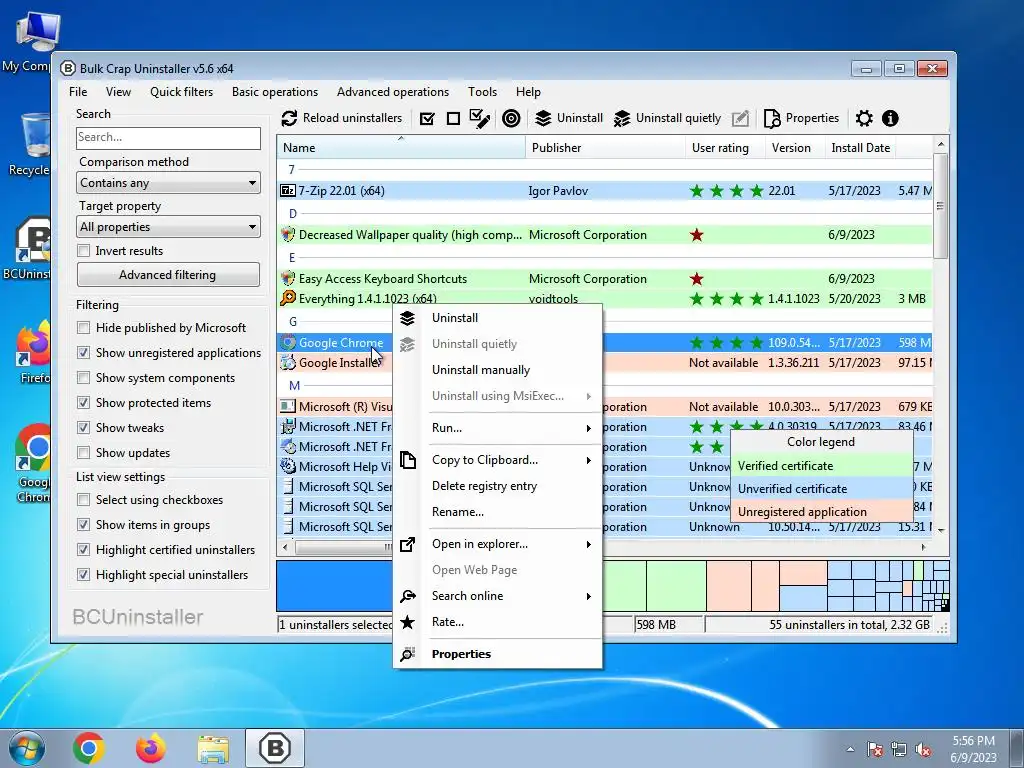The height and width of the screenshot is (768, 1024).
Task: Toggle Show tweaks checkbox
Action: pos(84,428)
